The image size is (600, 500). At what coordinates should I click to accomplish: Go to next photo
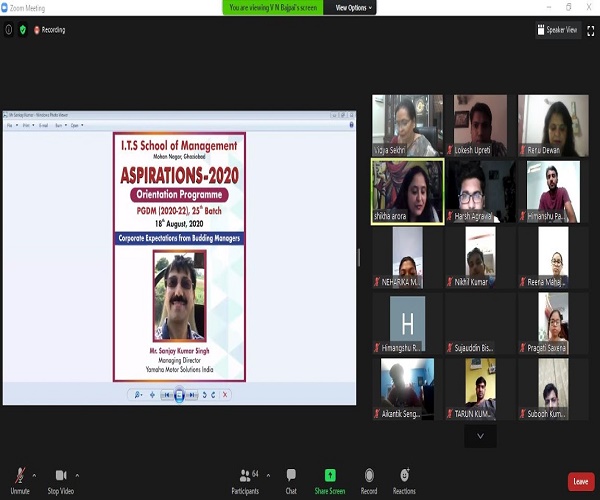point(192,395)
